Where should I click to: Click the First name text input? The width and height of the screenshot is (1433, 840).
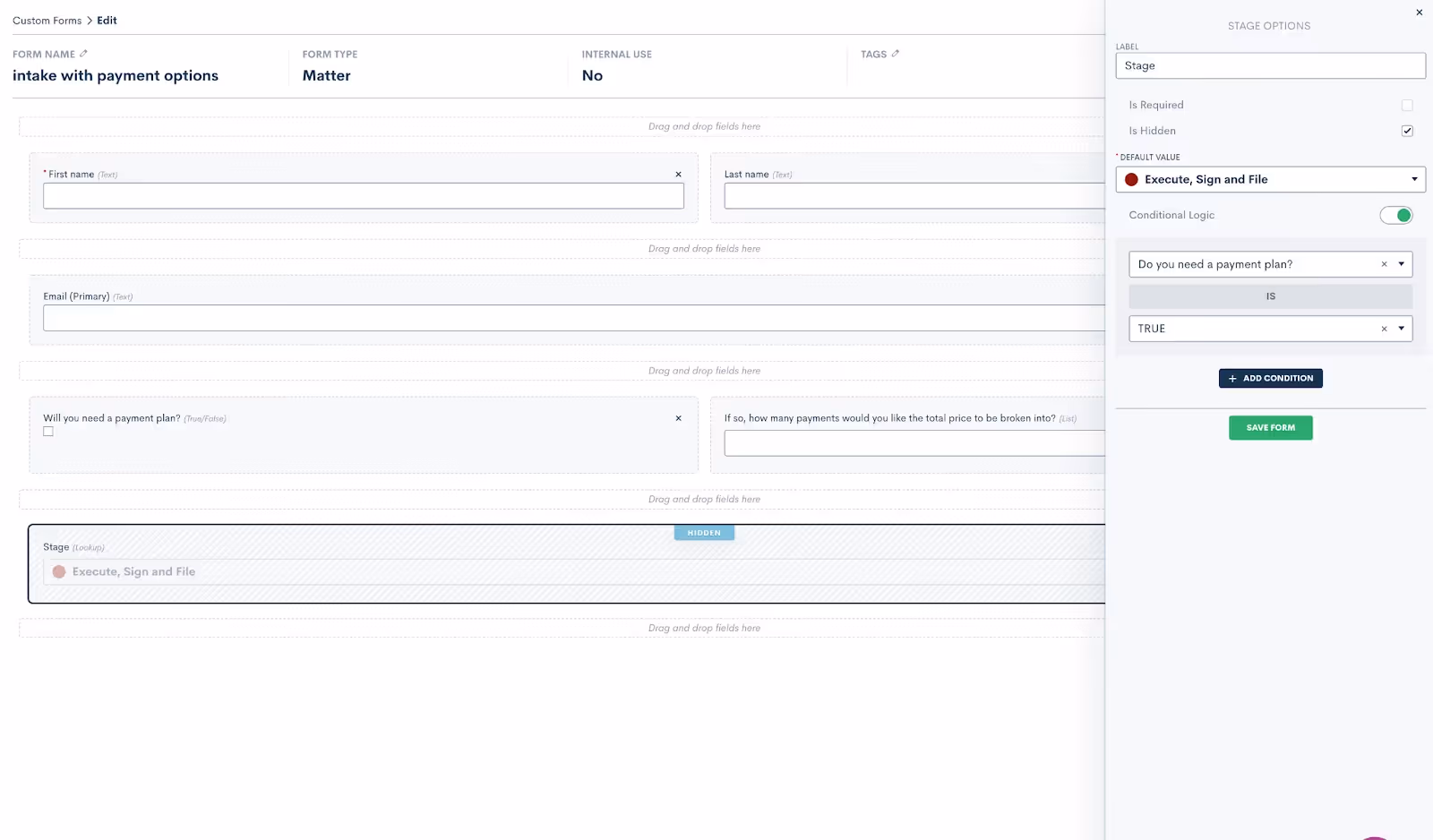(364, 196)
